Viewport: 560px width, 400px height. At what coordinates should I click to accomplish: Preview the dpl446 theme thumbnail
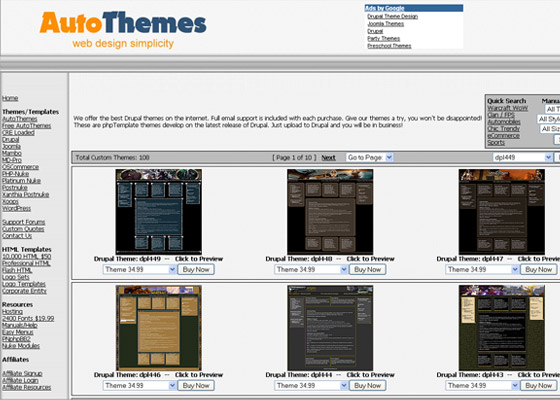(159, 328)
